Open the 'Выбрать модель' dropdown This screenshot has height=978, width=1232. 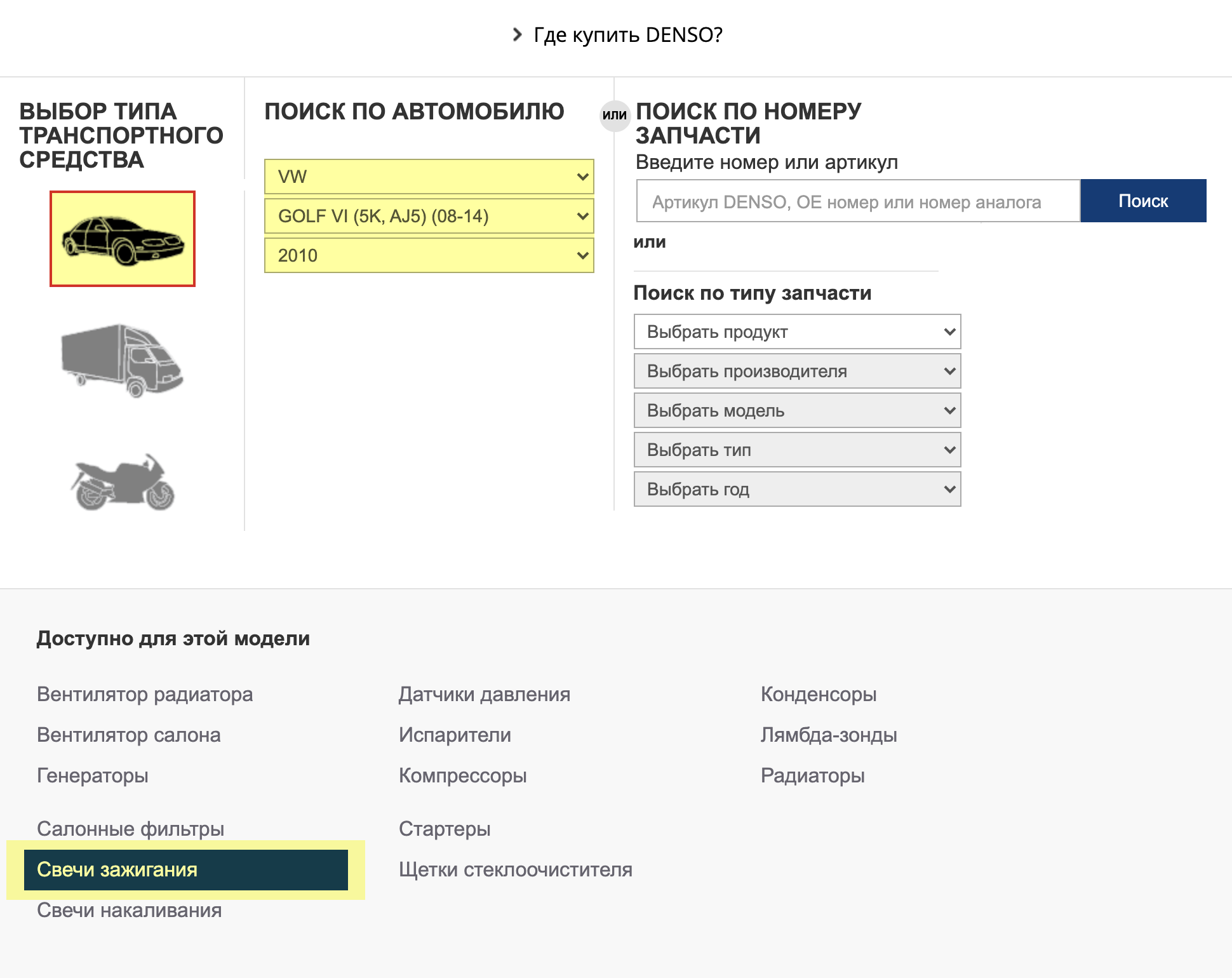pyautogui.click(x=798, y=410)
